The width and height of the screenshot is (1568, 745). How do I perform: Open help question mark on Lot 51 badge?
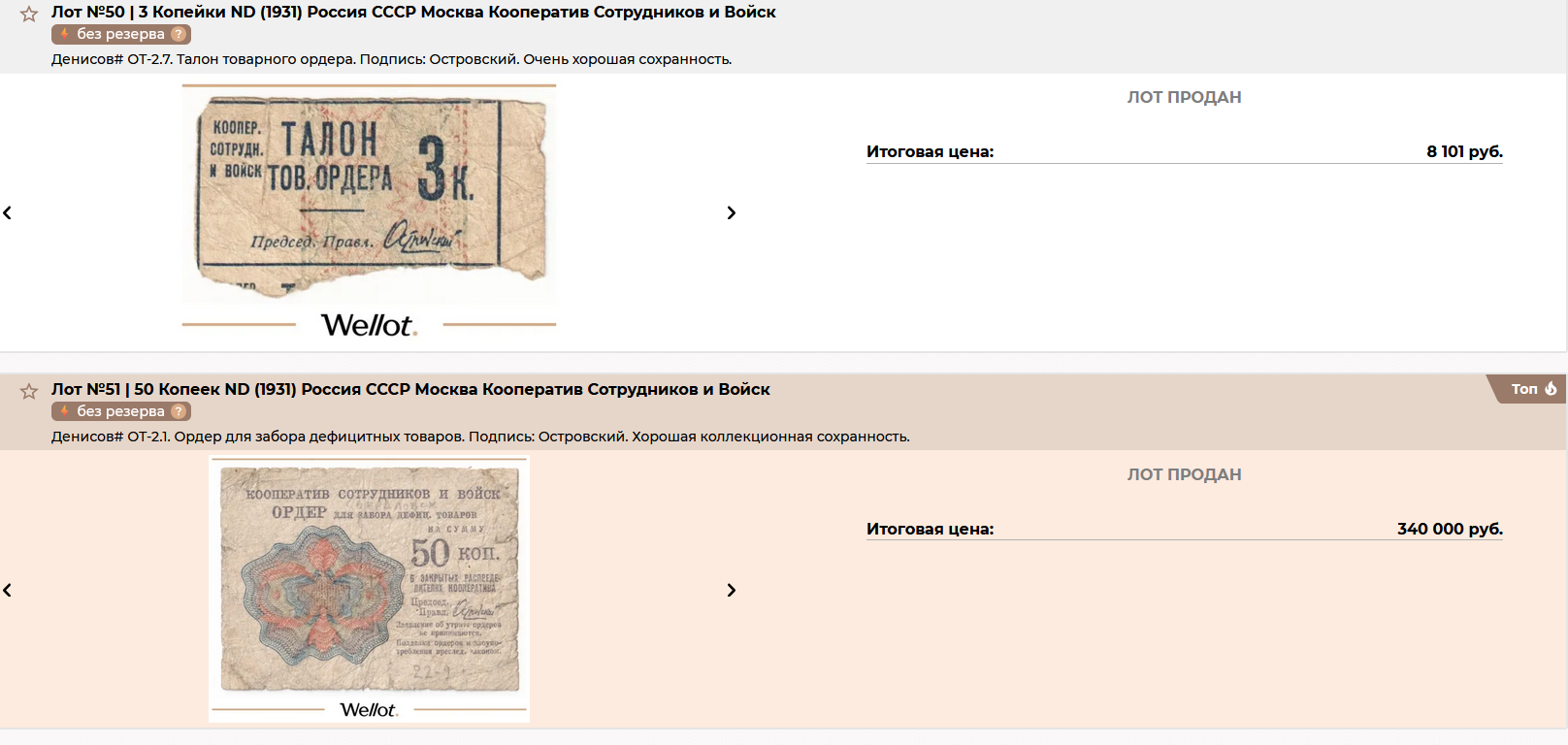pyautogui.click(x=178, y=411)
